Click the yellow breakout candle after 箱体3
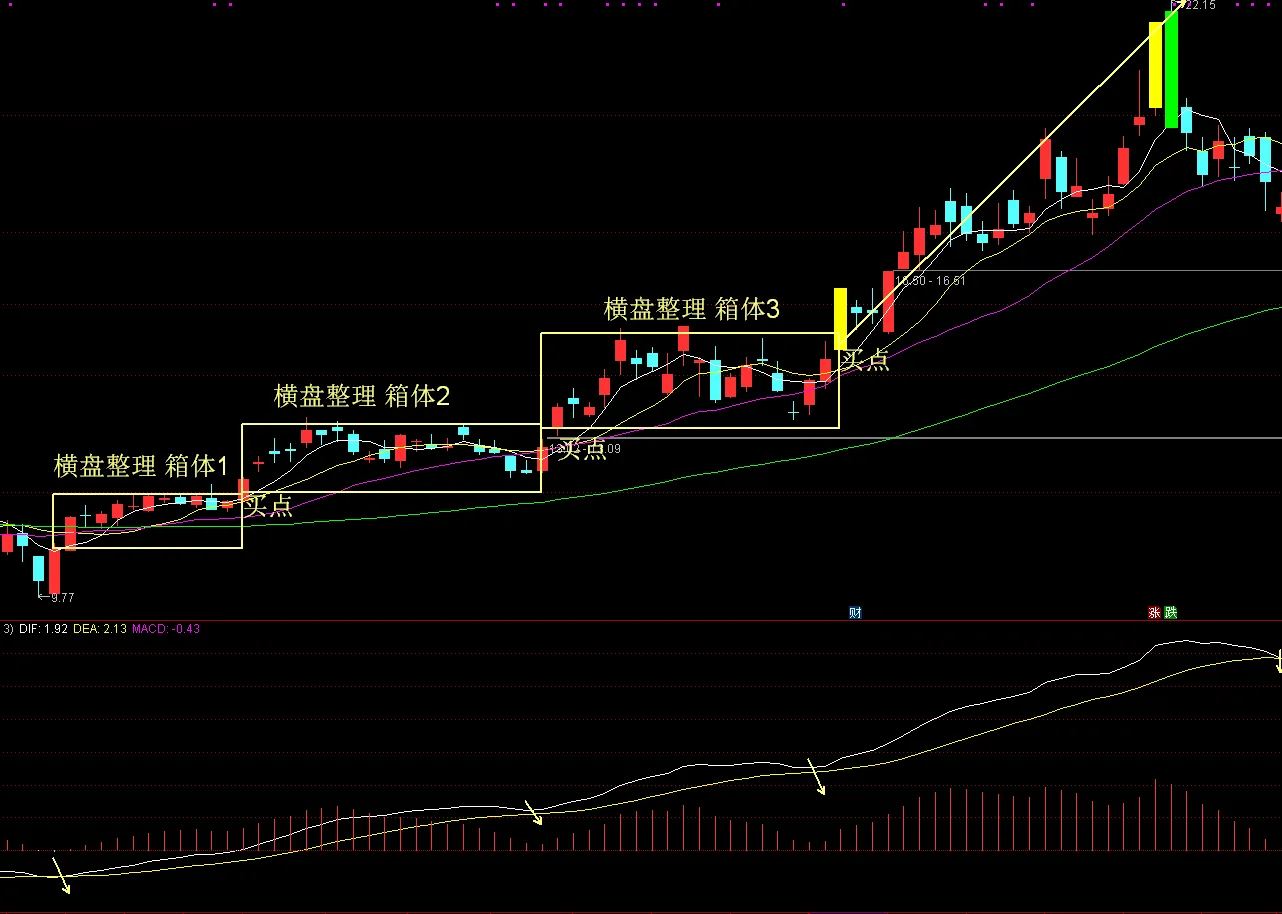The width and height of the screenshot is (1282, 914). point(840,318)
